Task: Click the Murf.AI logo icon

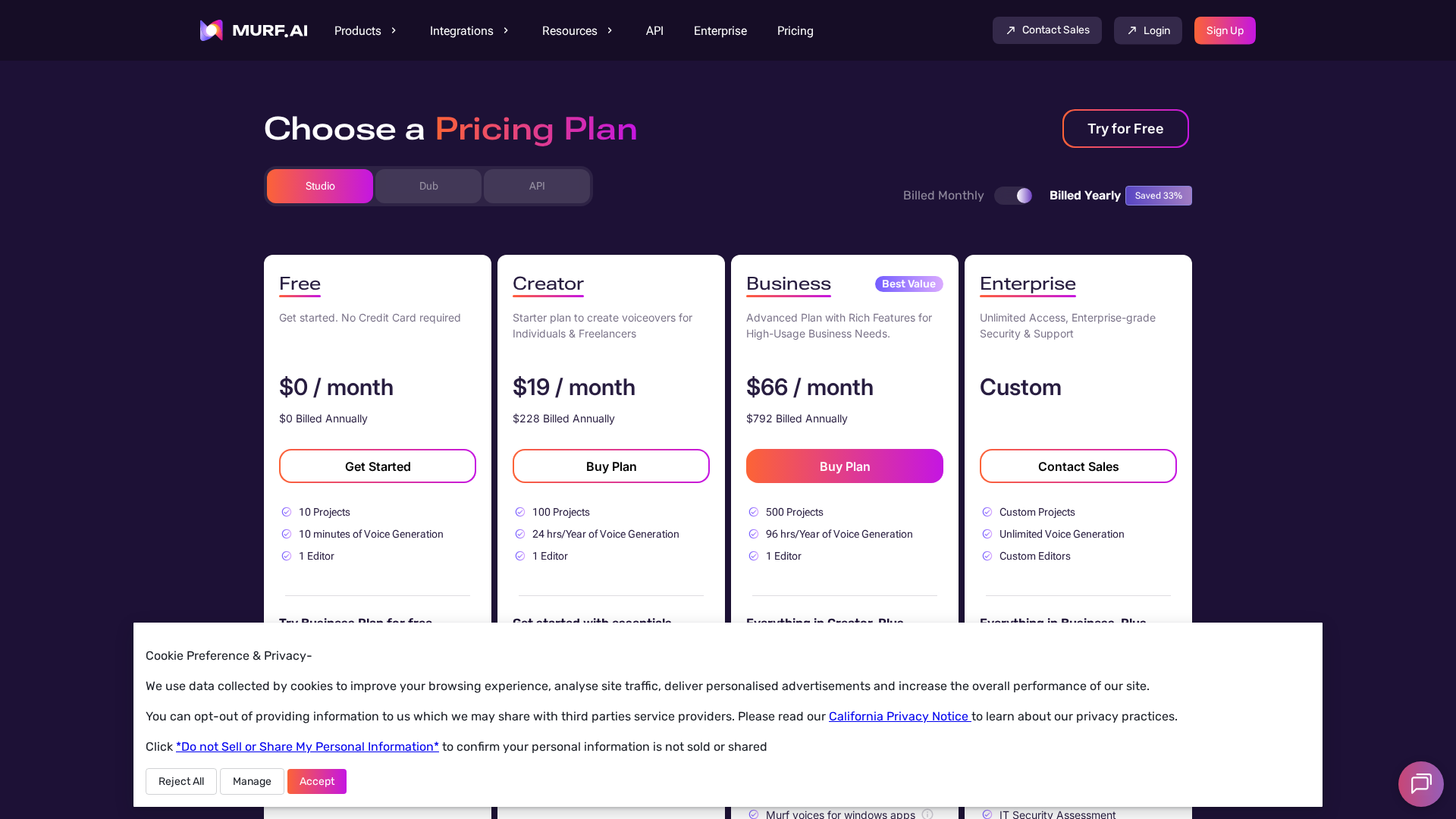Action: click(211, 30)
